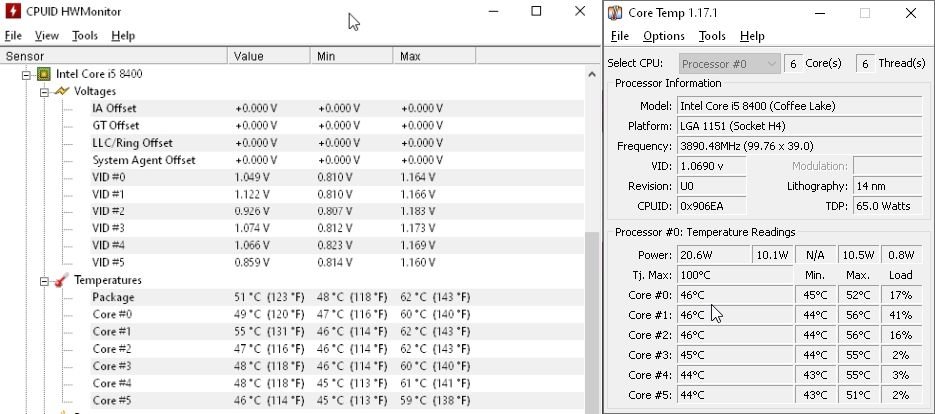Click the empty Modulation field
Viewport: 935px width, 414px height.
pyautogui.click(x=887, y=166)
